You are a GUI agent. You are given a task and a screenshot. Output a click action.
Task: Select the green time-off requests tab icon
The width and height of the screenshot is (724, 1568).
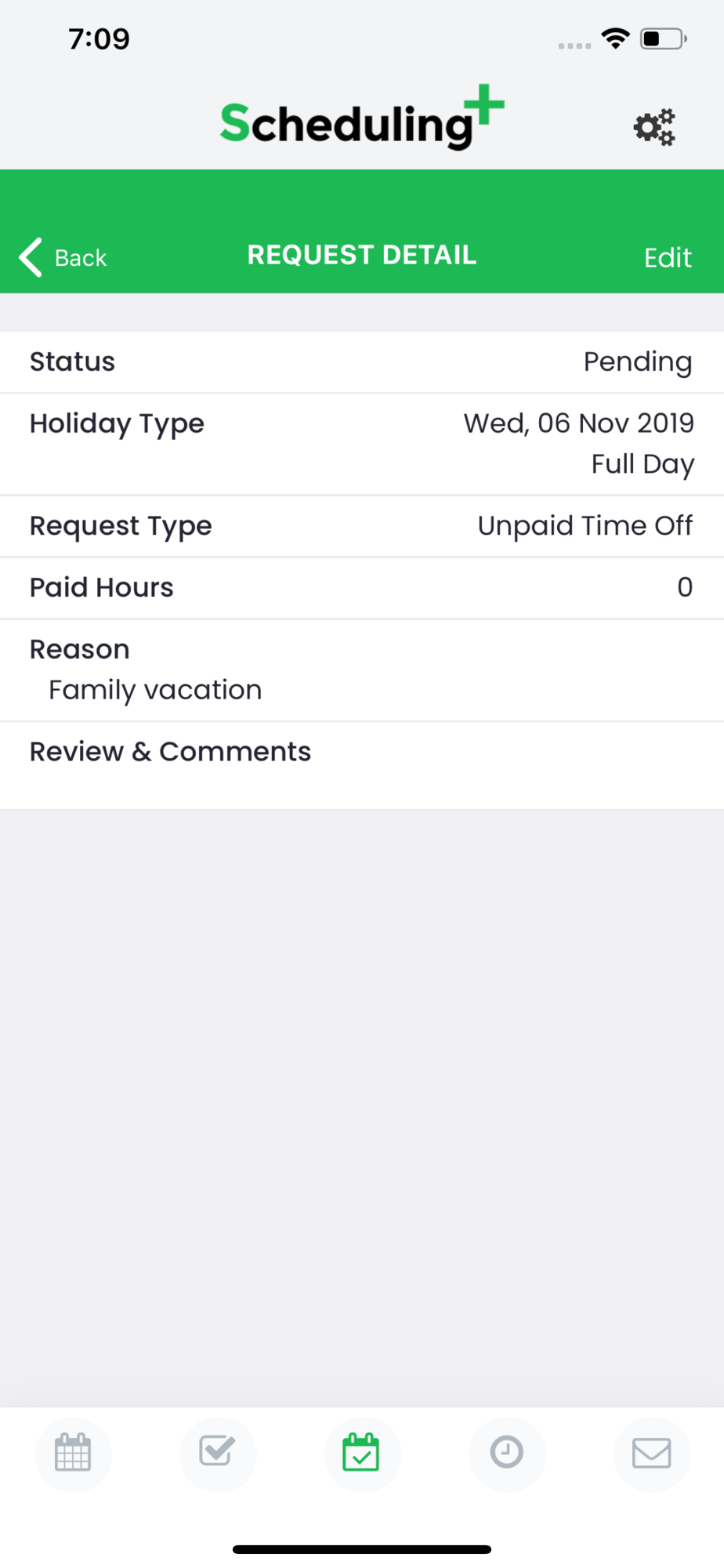click(361, 1452)
